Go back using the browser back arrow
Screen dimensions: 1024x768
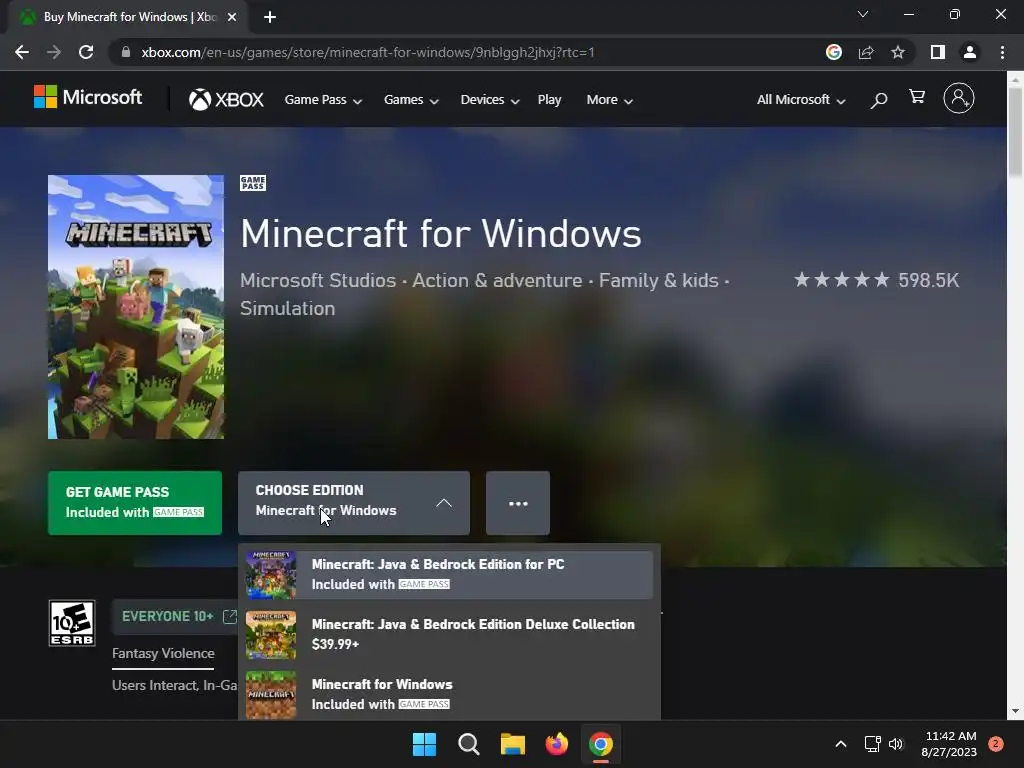tap(22, 52)
